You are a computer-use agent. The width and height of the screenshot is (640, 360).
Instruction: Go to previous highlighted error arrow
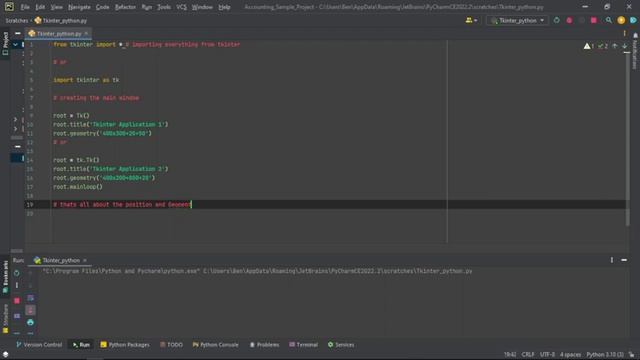tap(615, 46)
